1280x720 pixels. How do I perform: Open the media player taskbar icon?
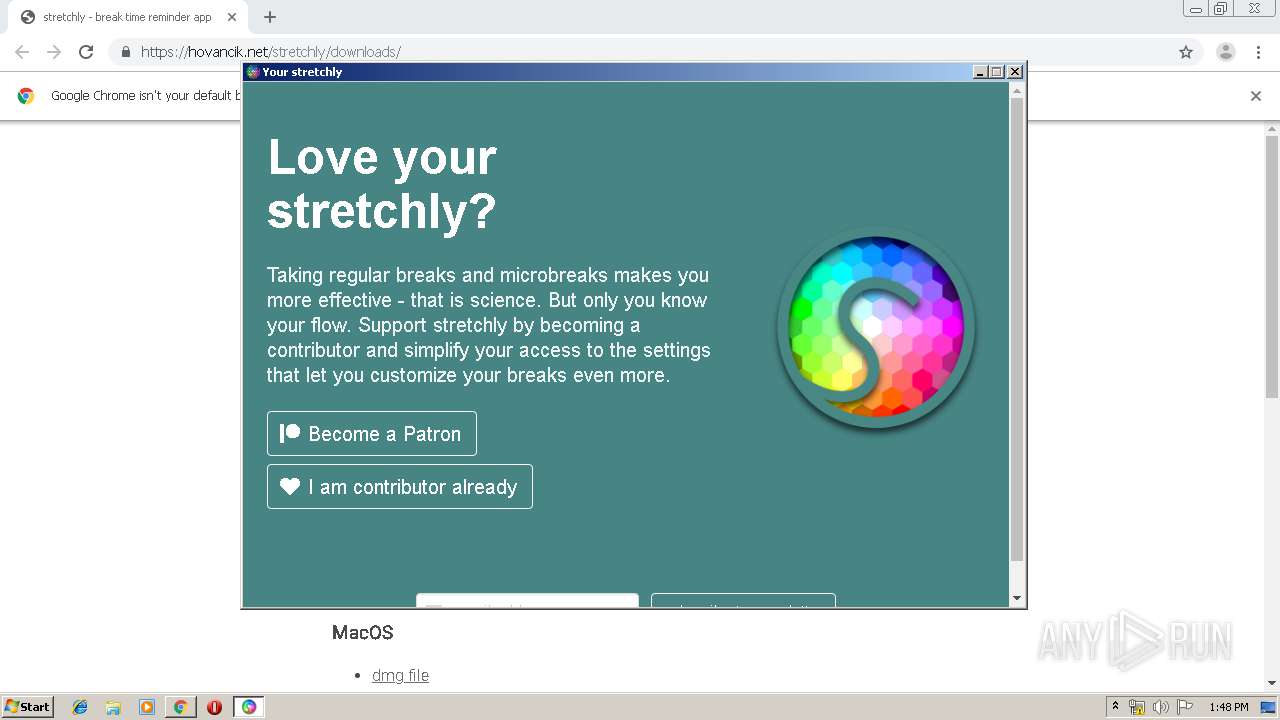point(147,707)
